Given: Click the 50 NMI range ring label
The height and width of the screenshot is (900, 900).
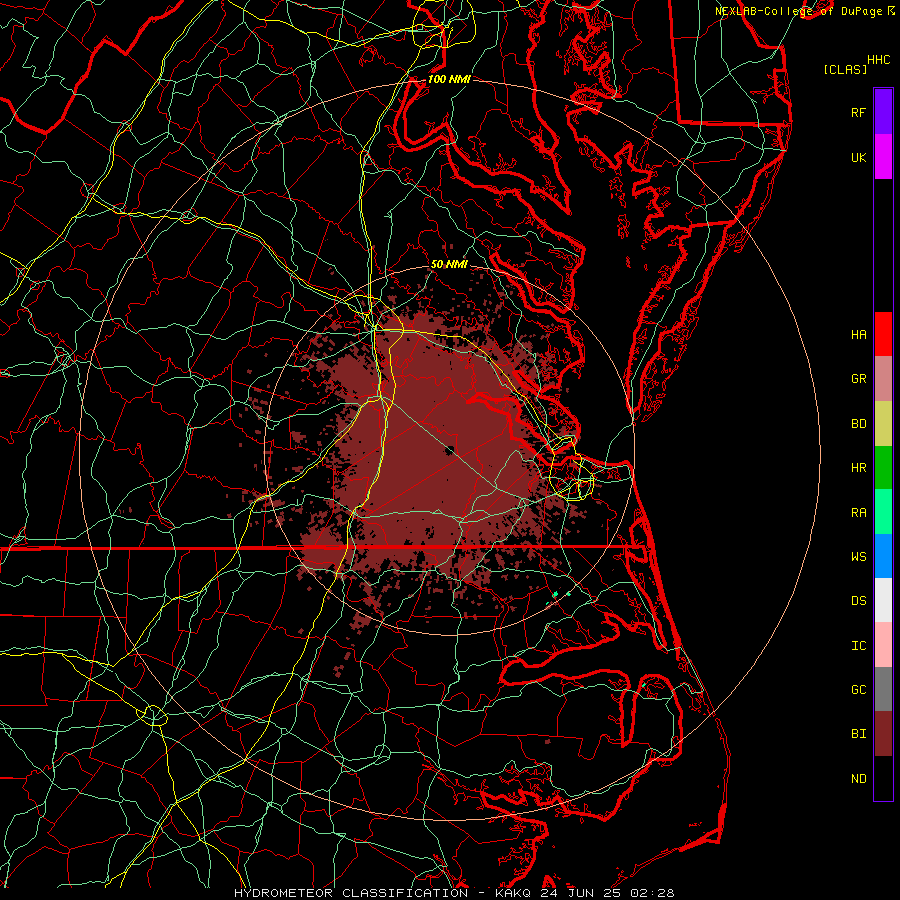Looking at the screenshot, I should [x=449, y=264].
